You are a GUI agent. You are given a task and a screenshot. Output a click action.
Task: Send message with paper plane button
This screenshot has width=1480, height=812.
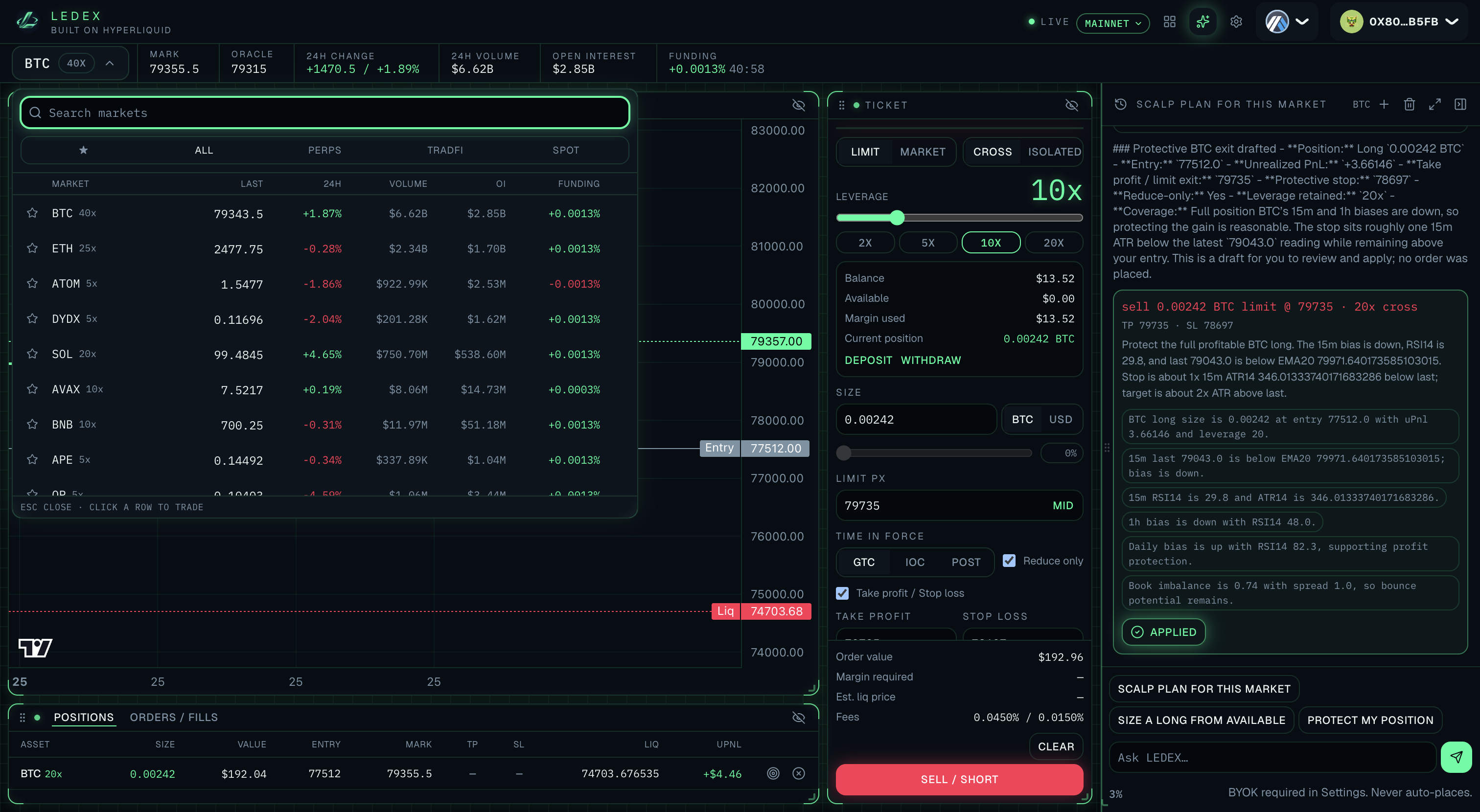(x=1456, y=757)
